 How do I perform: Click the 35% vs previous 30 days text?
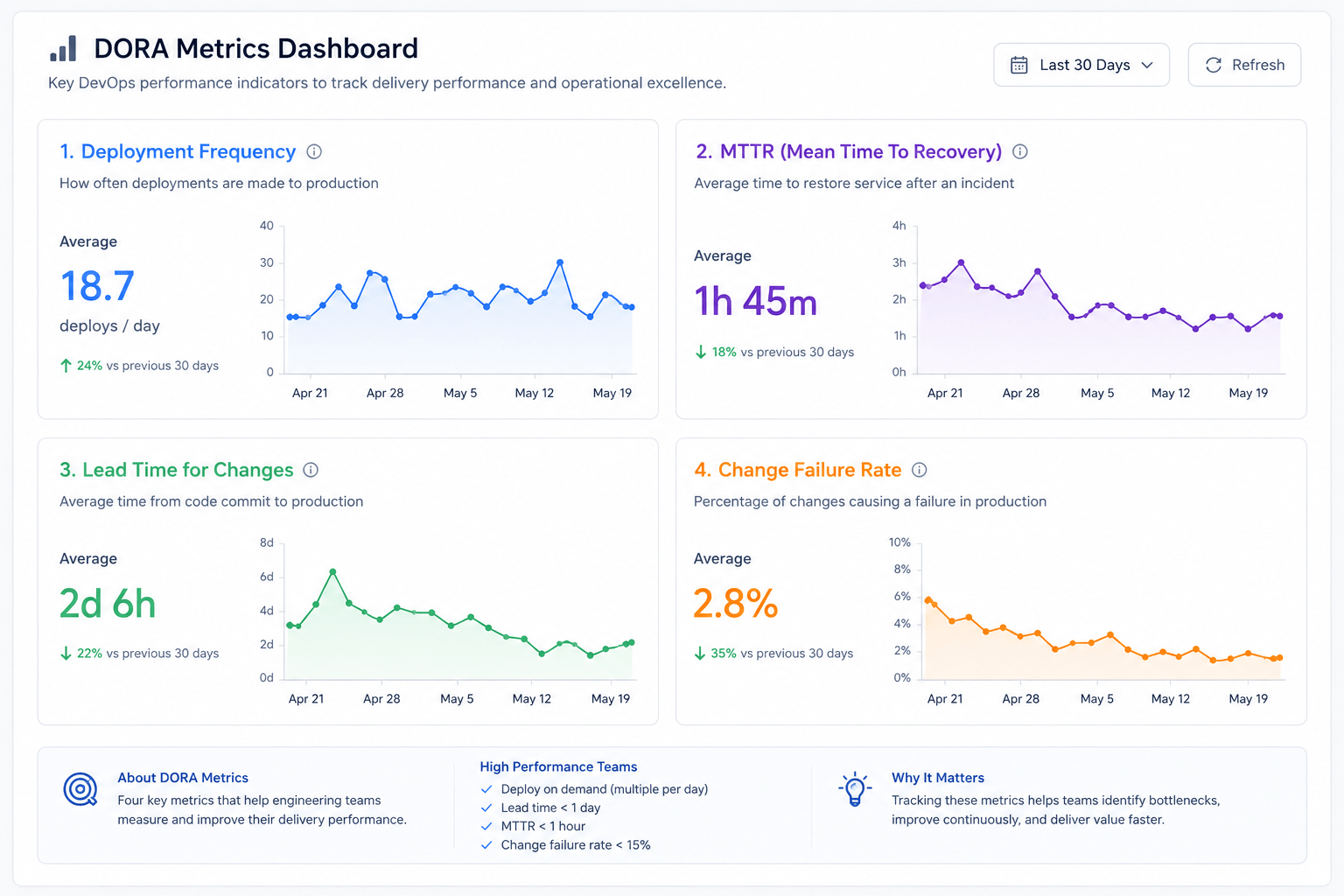pos(782,654)
